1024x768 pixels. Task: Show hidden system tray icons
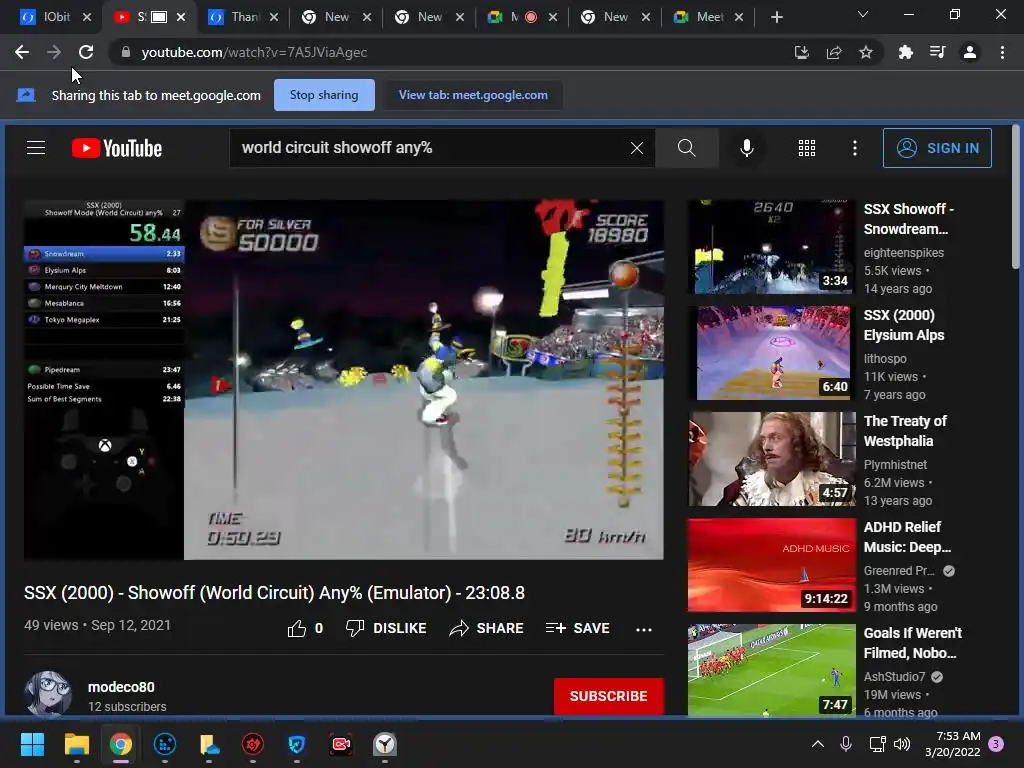[x=817, y=744]
